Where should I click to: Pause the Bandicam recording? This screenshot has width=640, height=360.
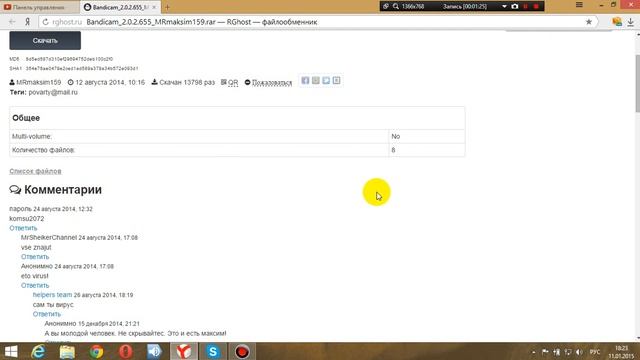(526, 6)
